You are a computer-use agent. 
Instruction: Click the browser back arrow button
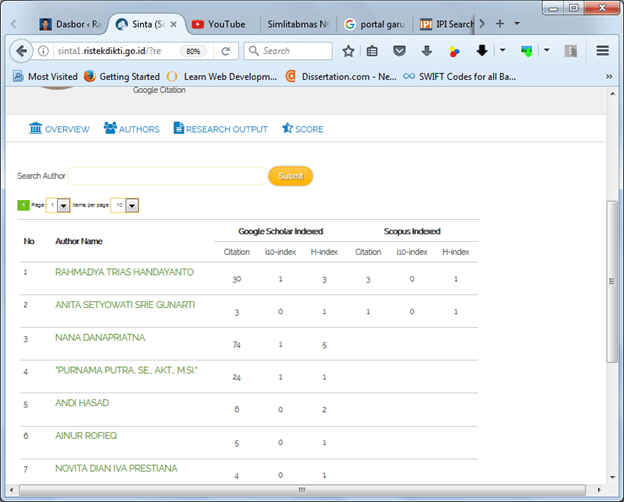[22, 51]
